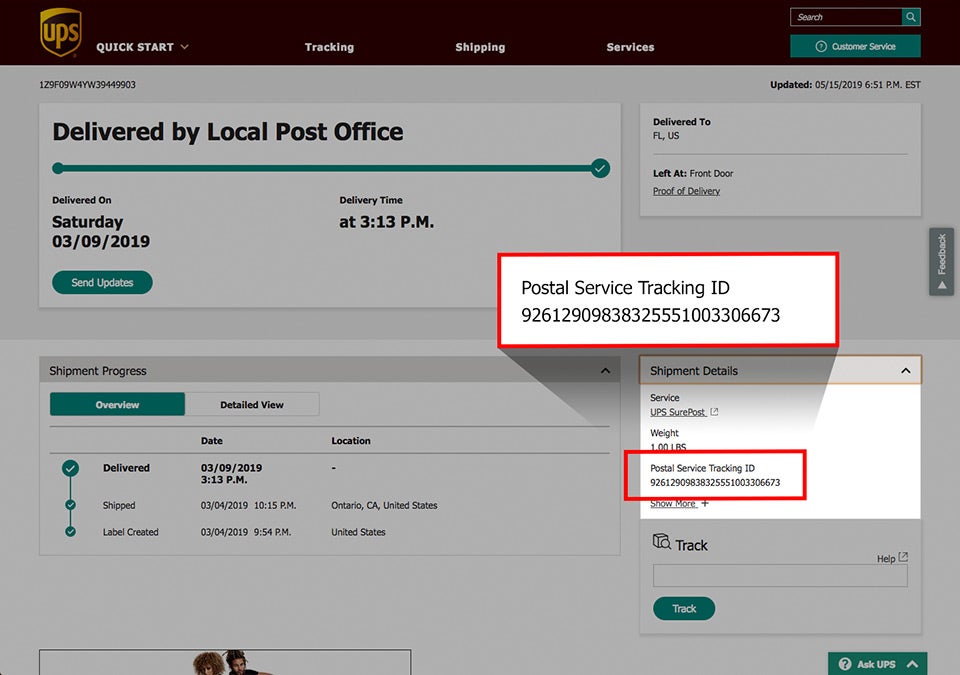Click the package track icon

click(662, 541)
